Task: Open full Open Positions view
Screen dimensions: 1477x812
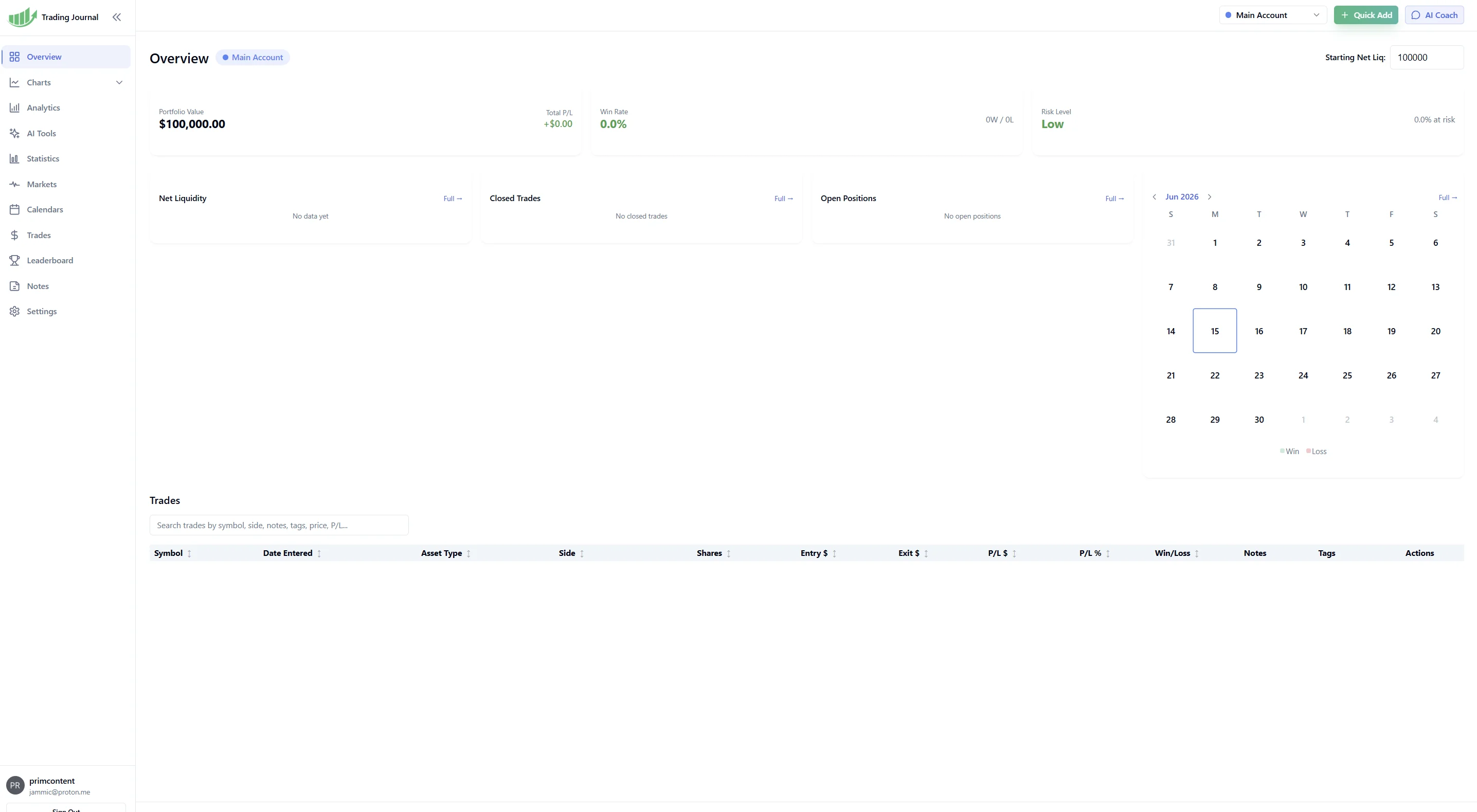Action: [x=1114, y=199]
